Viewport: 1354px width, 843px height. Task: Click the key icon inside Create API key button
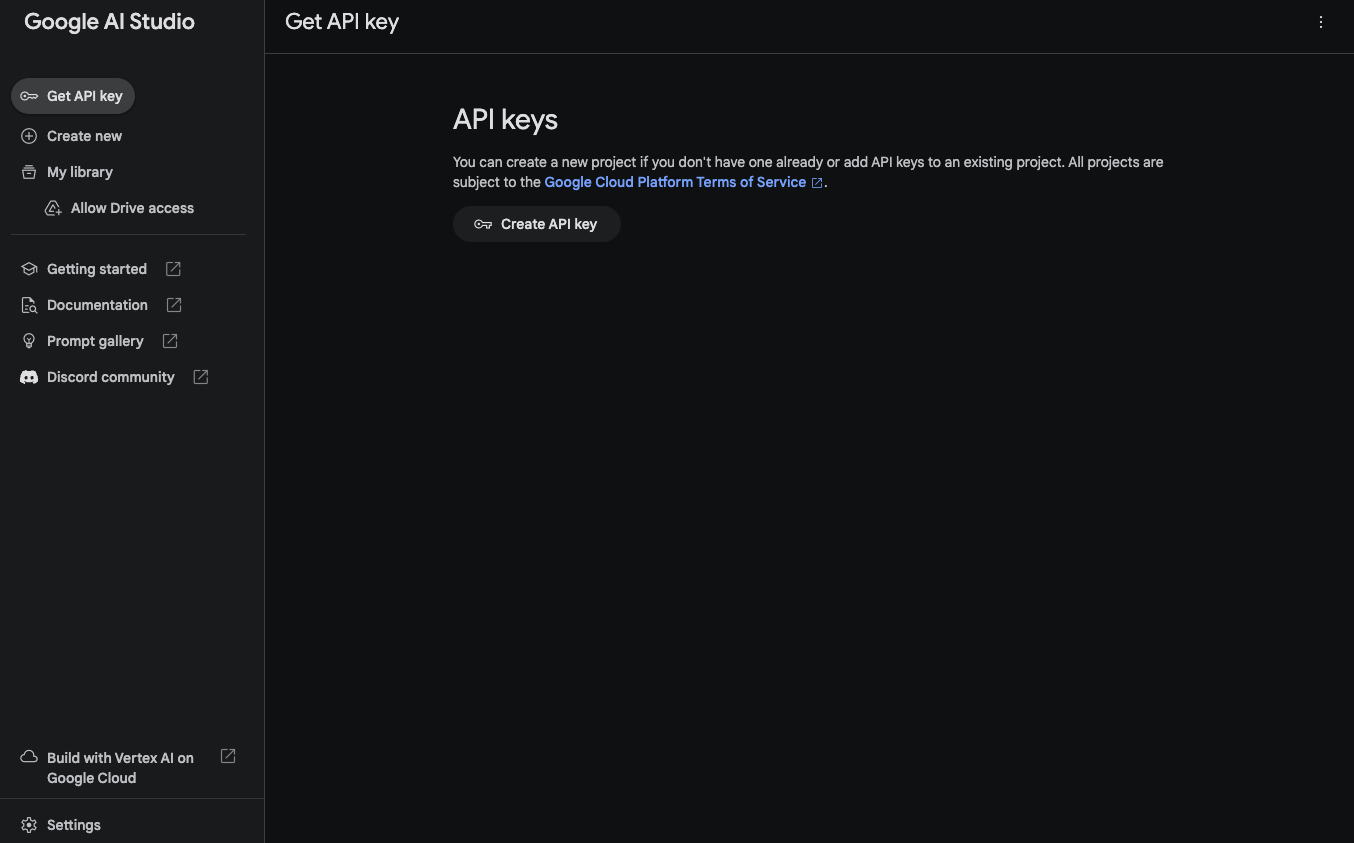coord(483,224)
